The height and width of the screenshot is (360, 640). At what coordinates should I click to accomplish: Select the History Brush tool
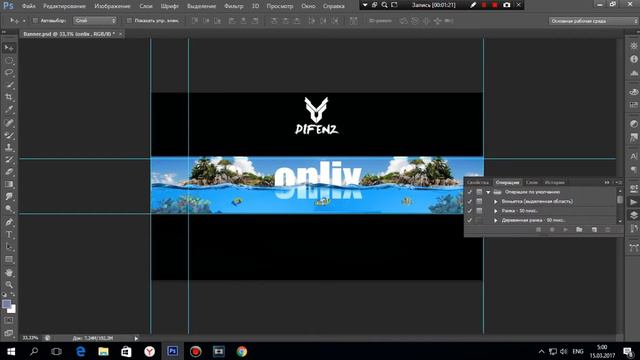[x=9, y=160]
